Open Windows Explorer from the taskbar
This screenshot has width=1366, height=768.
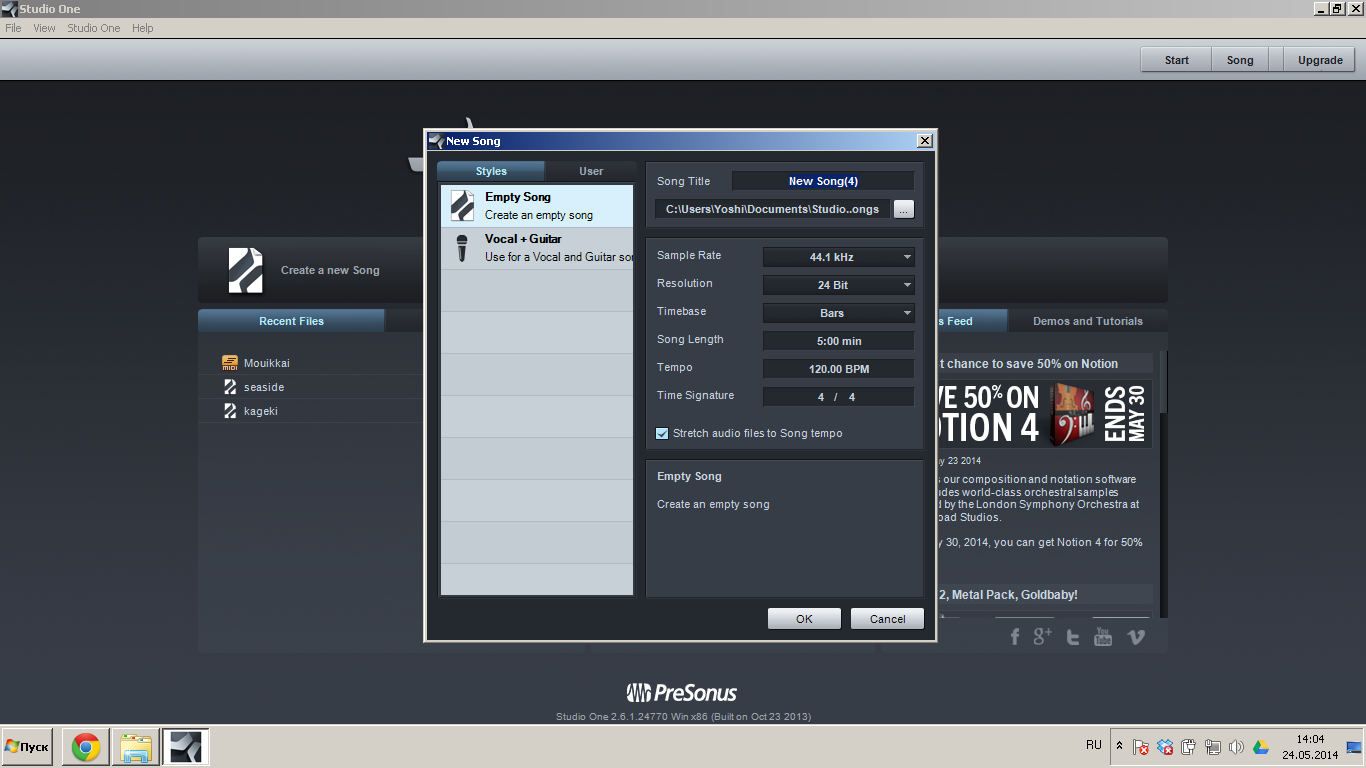(x=136, y=747)
